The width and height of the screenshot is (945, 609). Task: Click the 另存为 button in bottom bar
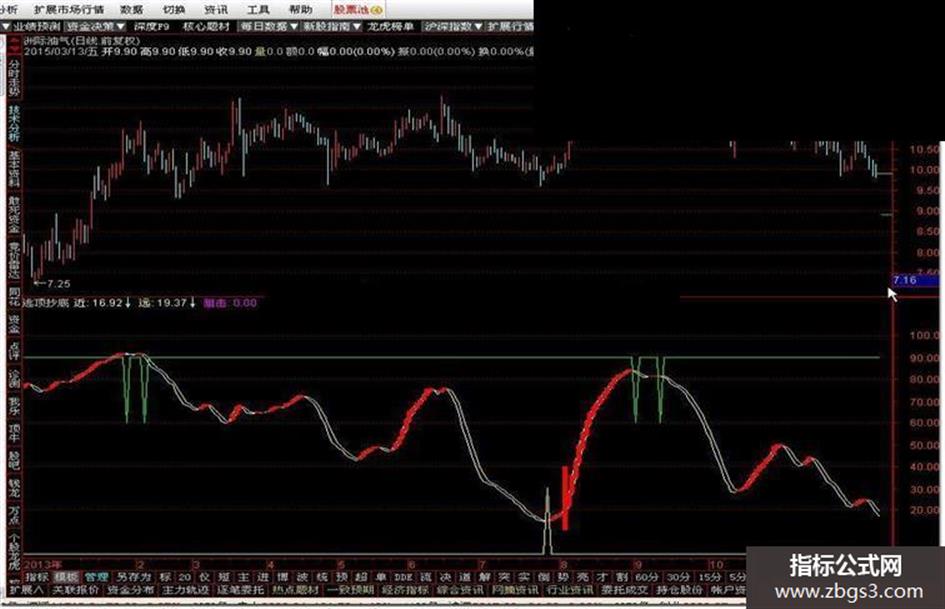pyautogui.click(x=133, y=577)
